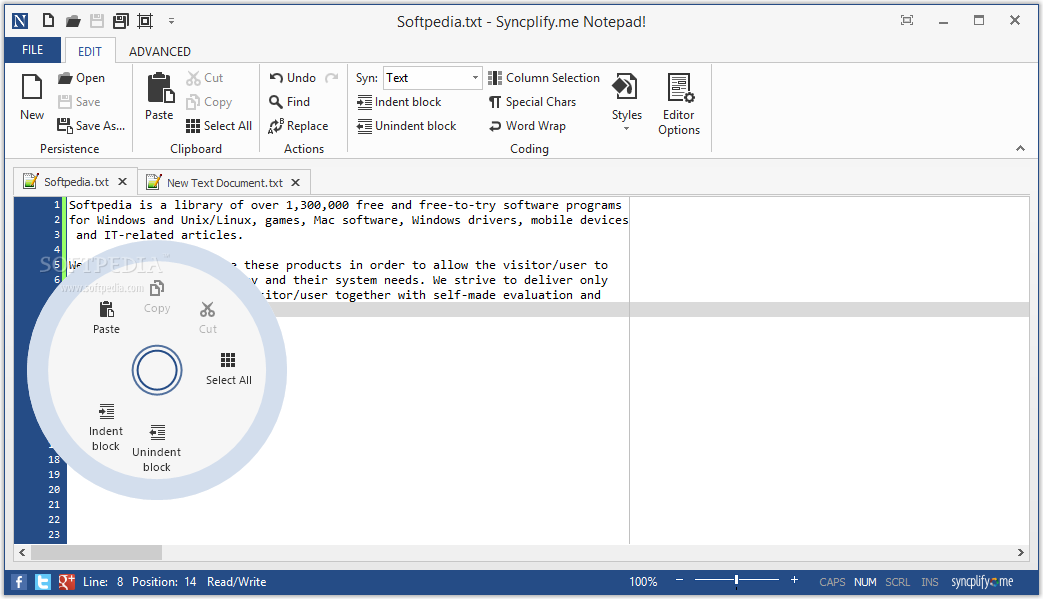Click the horizontal scrollbar thumb

[x=96, y=552]
